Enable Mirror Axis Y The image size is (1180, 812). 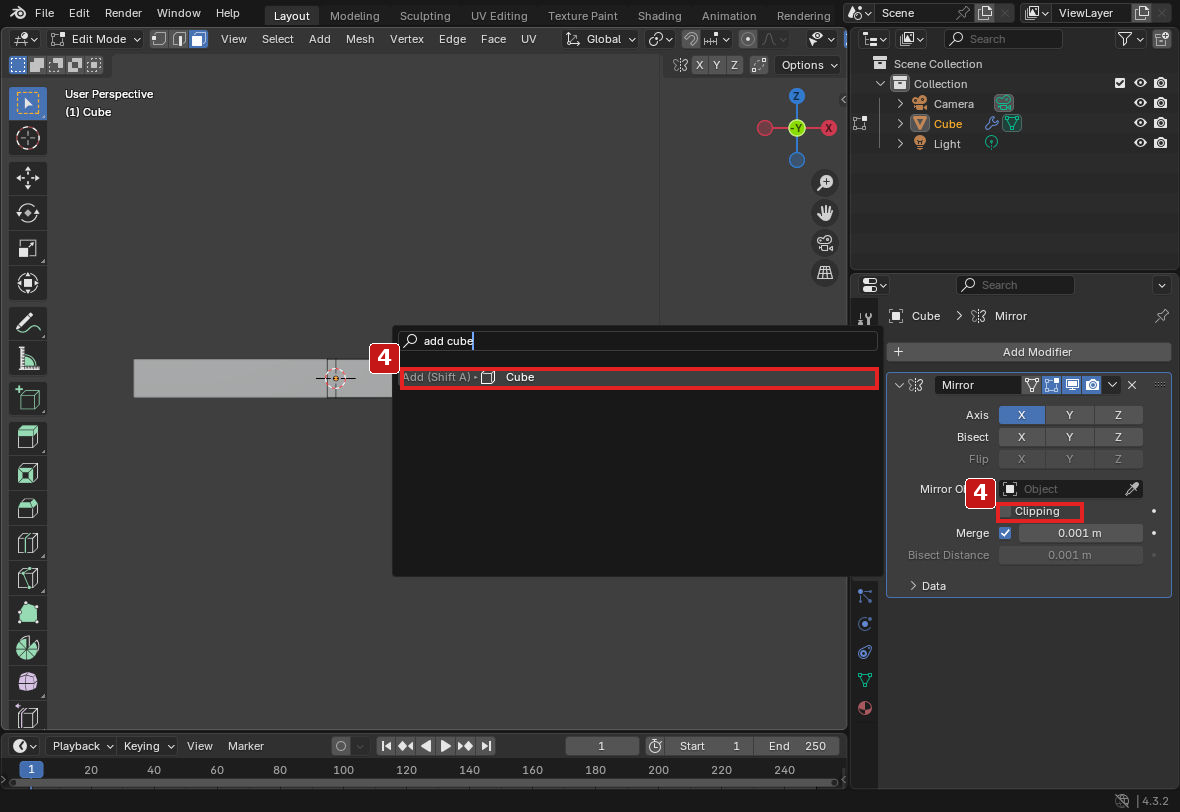(1069, 415)
